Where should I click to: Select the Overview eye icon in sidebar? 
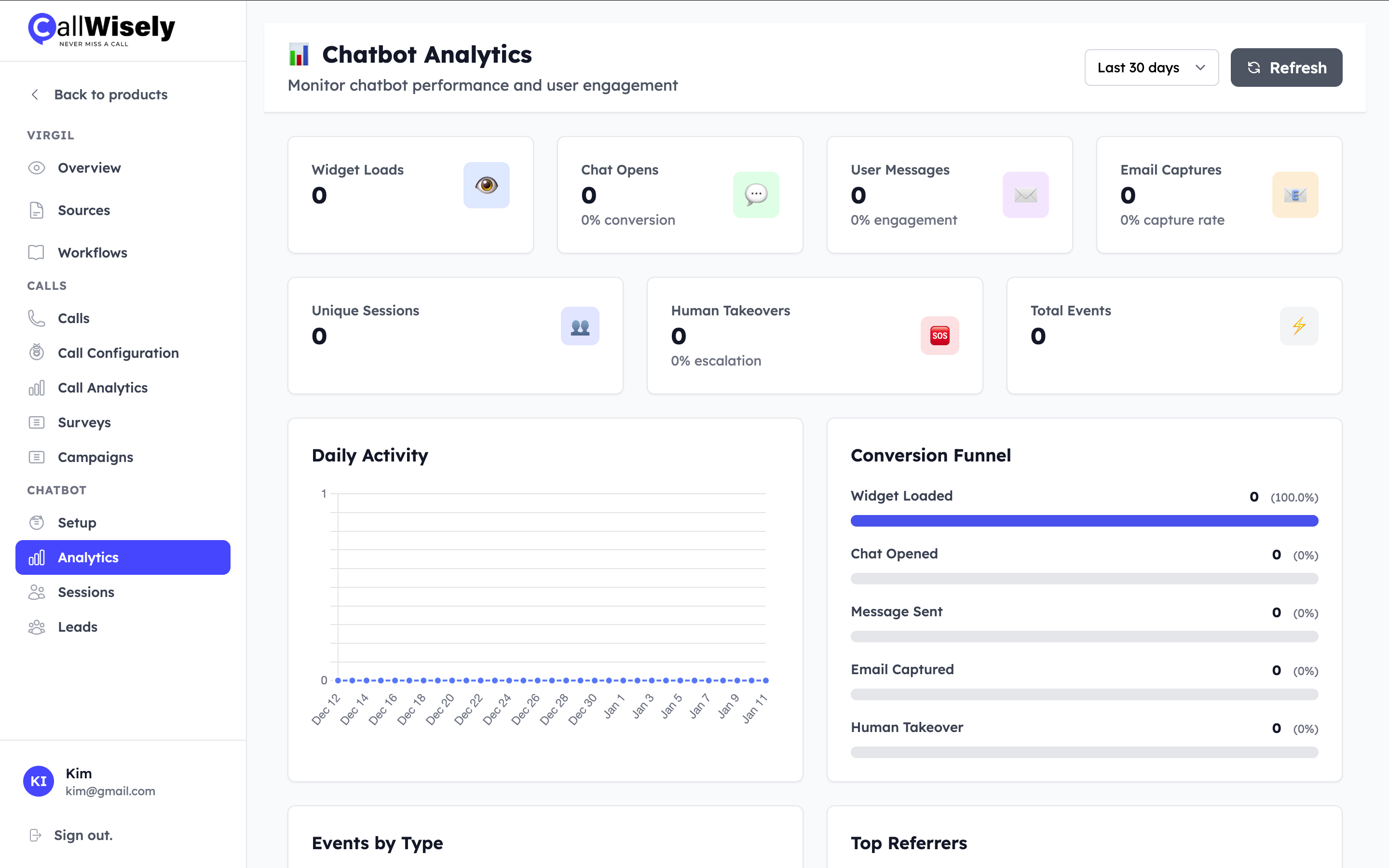37,168
